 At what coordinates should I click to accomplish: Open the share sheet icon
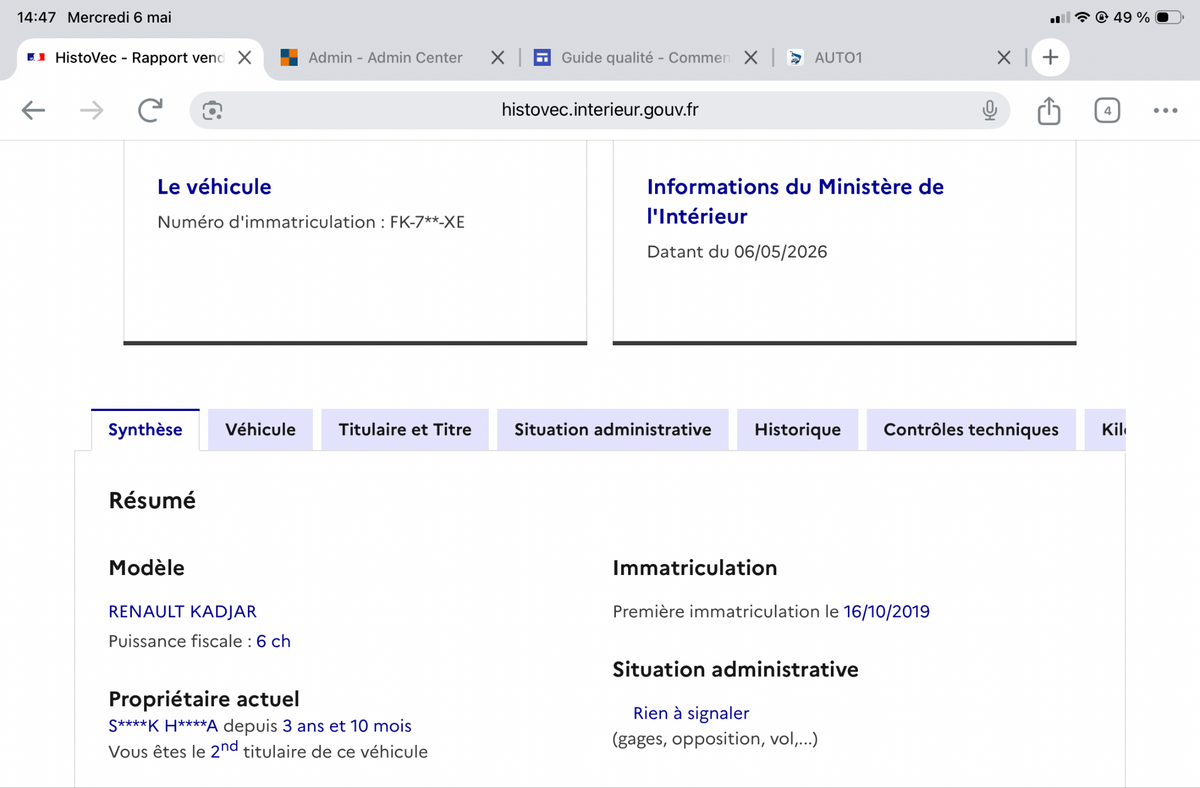[x=1048, y=110]
